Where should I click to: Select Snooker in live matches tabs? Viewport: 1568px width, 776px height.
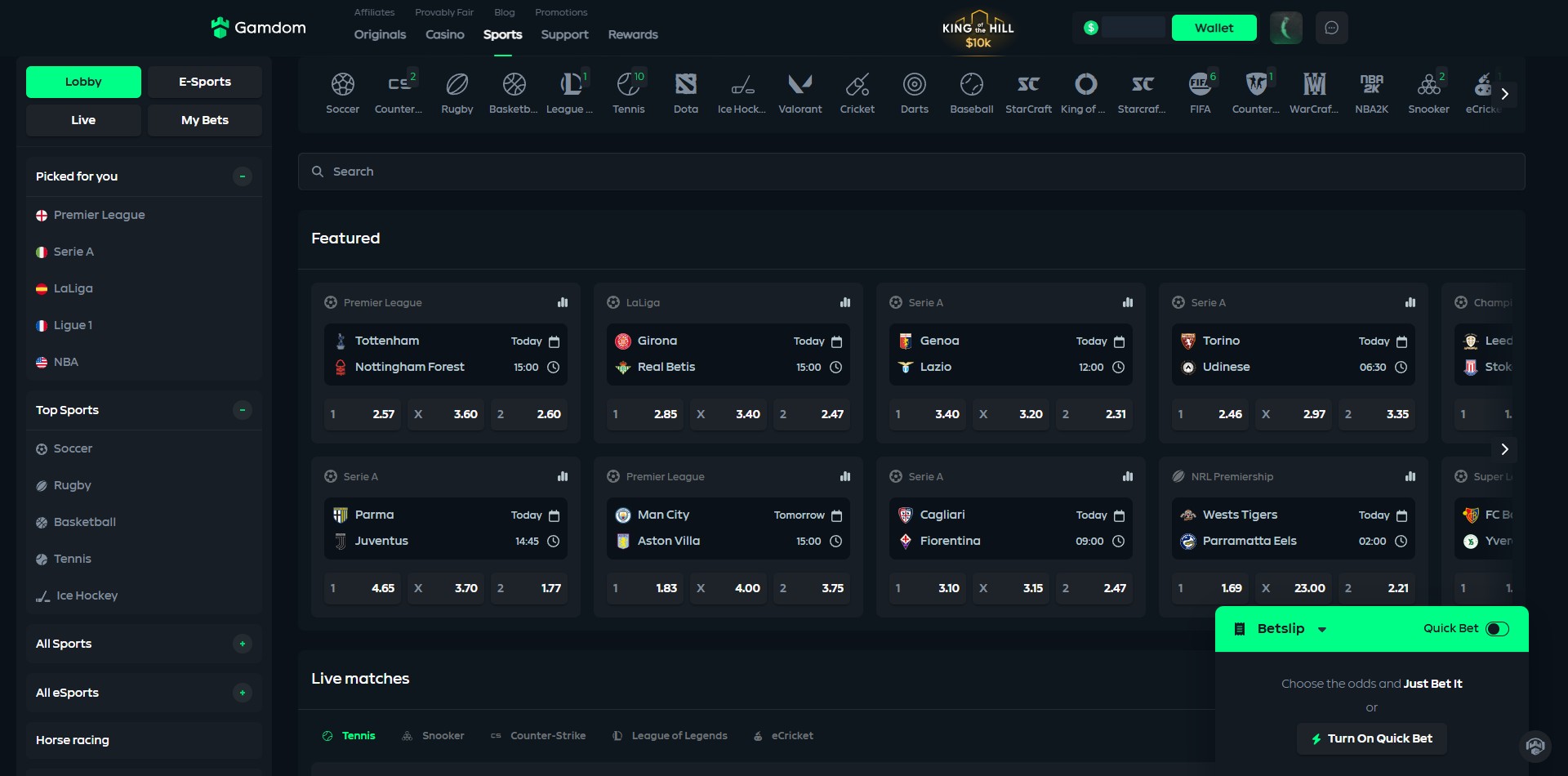point(434,736)
